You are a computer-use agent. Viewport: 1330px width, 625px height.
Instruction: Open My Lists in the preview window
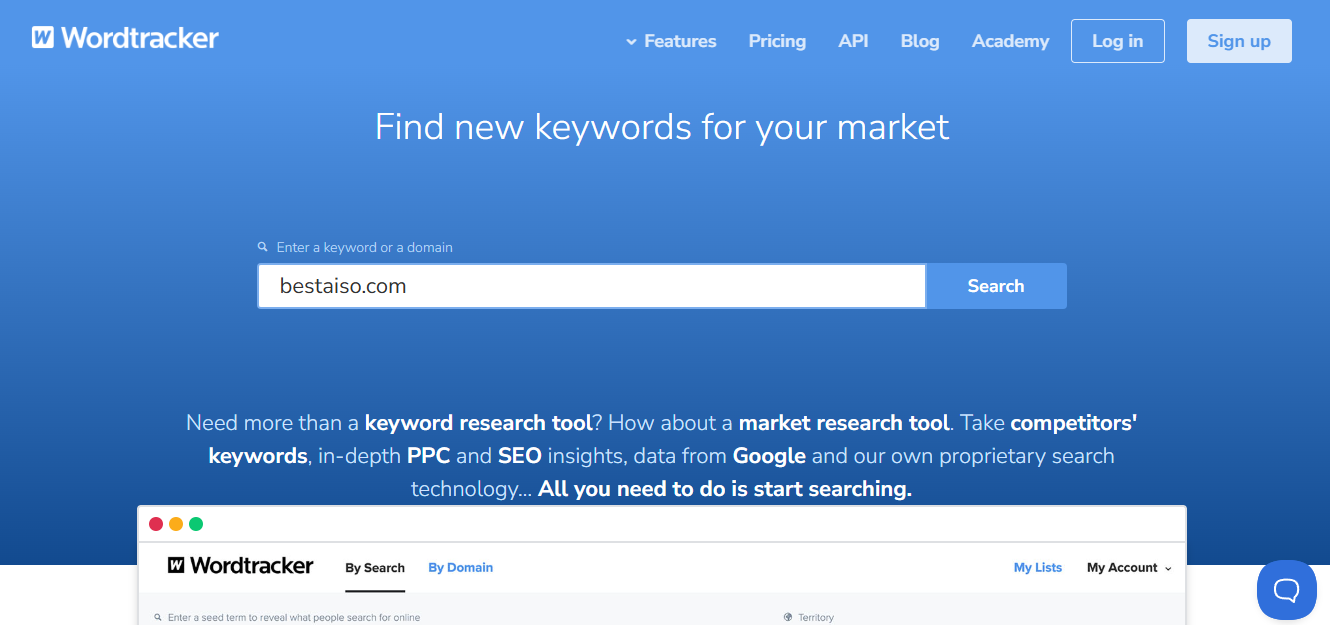(x=1038, y=568)
